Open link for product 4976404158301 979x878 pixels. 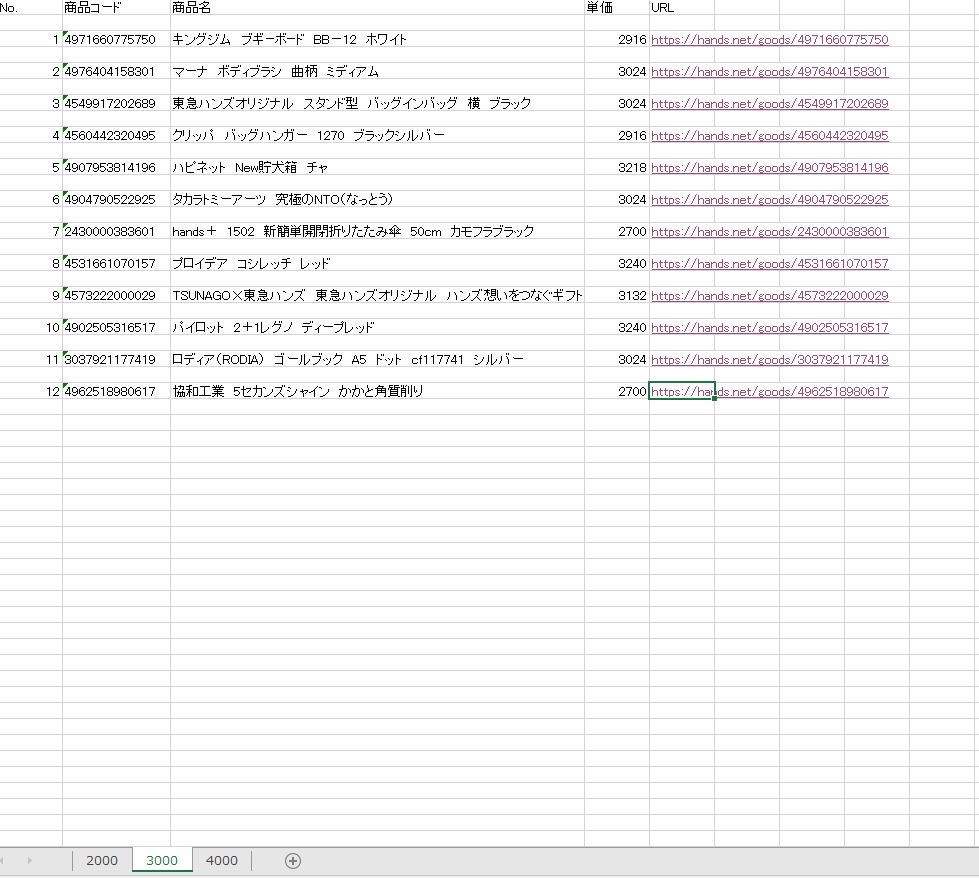[769, 71]
